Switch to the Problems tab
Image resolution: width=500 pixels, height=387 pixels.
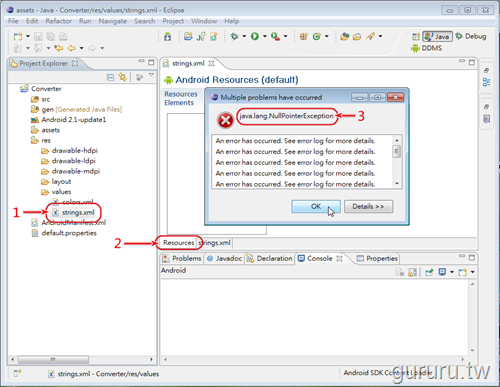pos(182,258)
